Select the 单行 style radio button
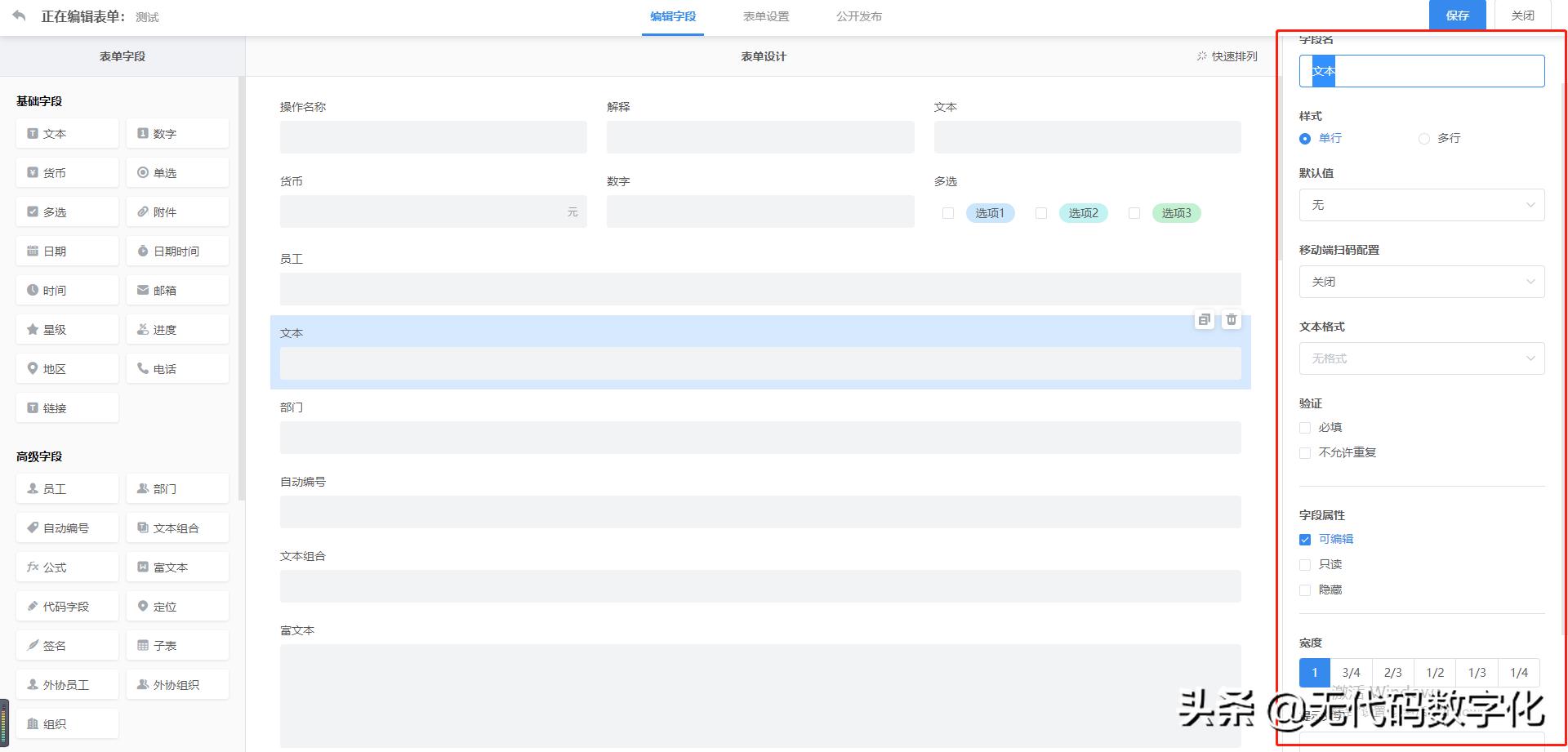The width and height of the screenshot is (1568, 752). pos(1305,139)
